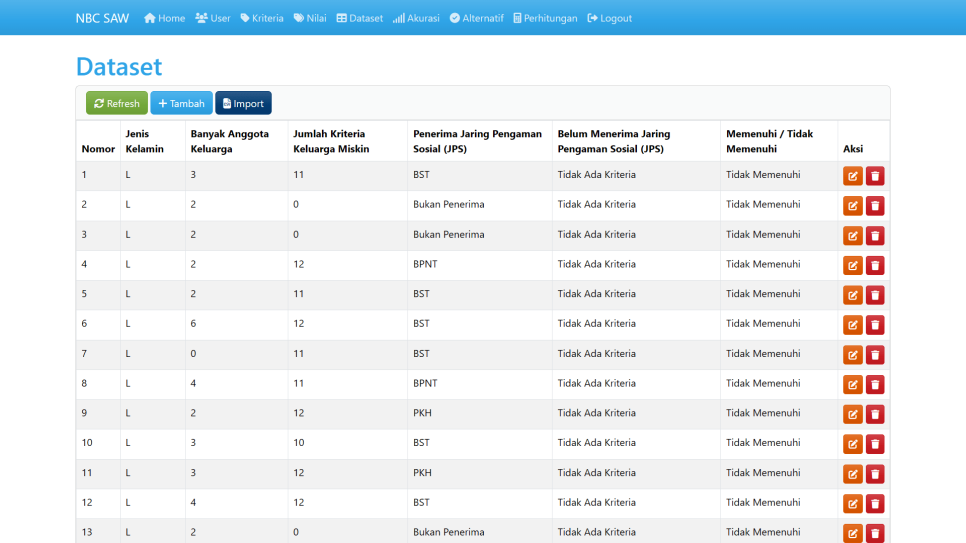Delete row 6 using the trash icon
Image resolution: width=966 pixels, height=543 pixels.
point(875,325)
